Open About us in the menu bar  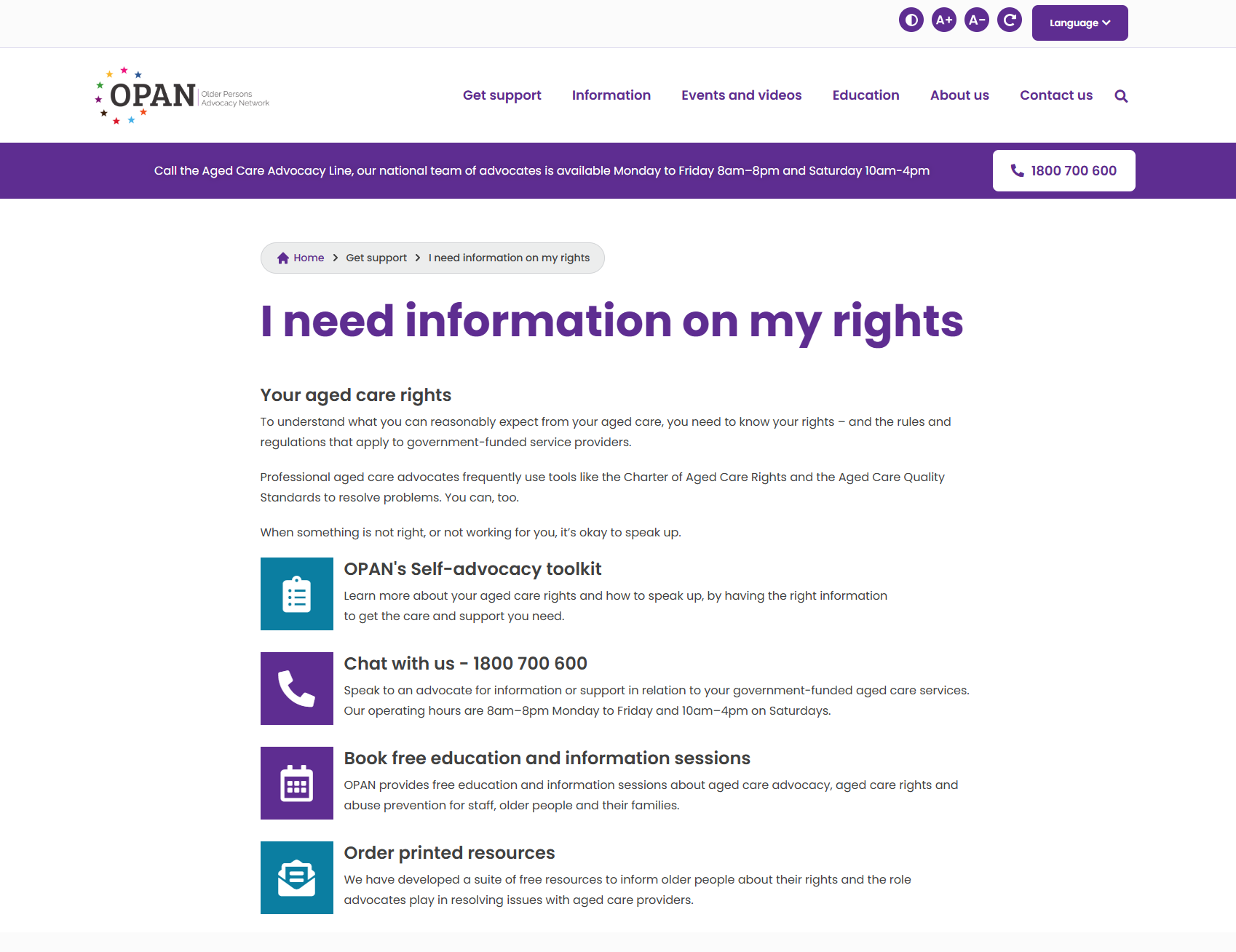[959, 95]
